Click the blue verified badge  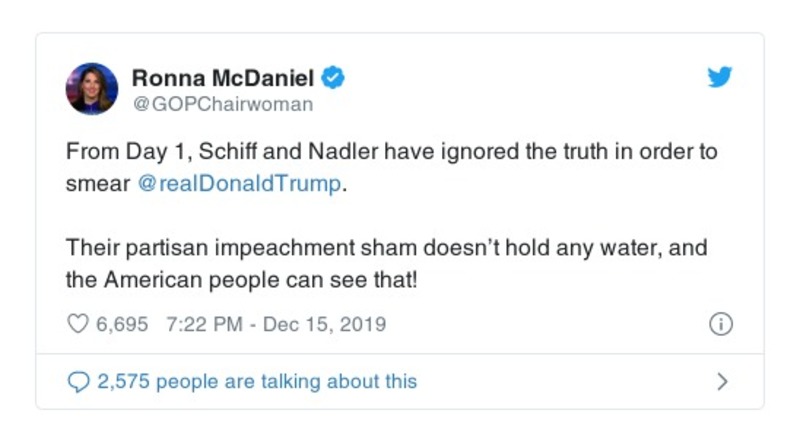[335, 78]
